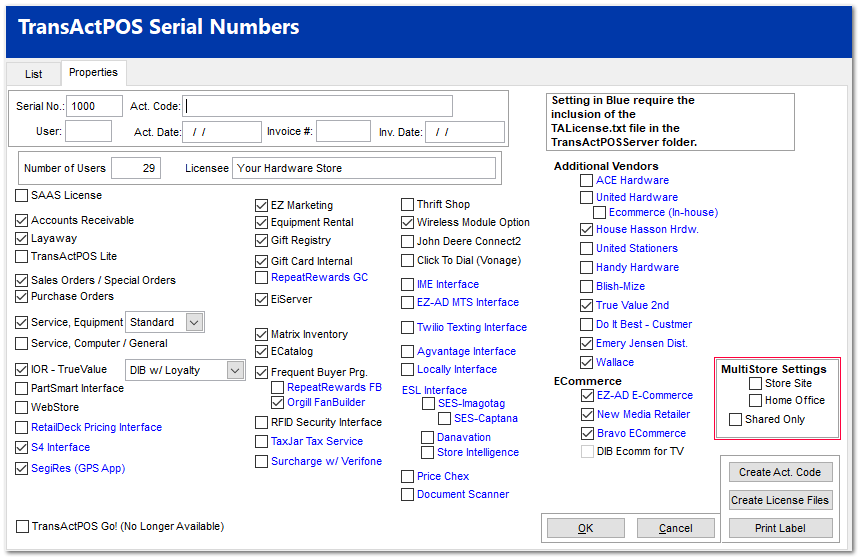Toggle EZ-AD E-Commerce checkbox
Screen dimensions: 861x560
(588, 395)
